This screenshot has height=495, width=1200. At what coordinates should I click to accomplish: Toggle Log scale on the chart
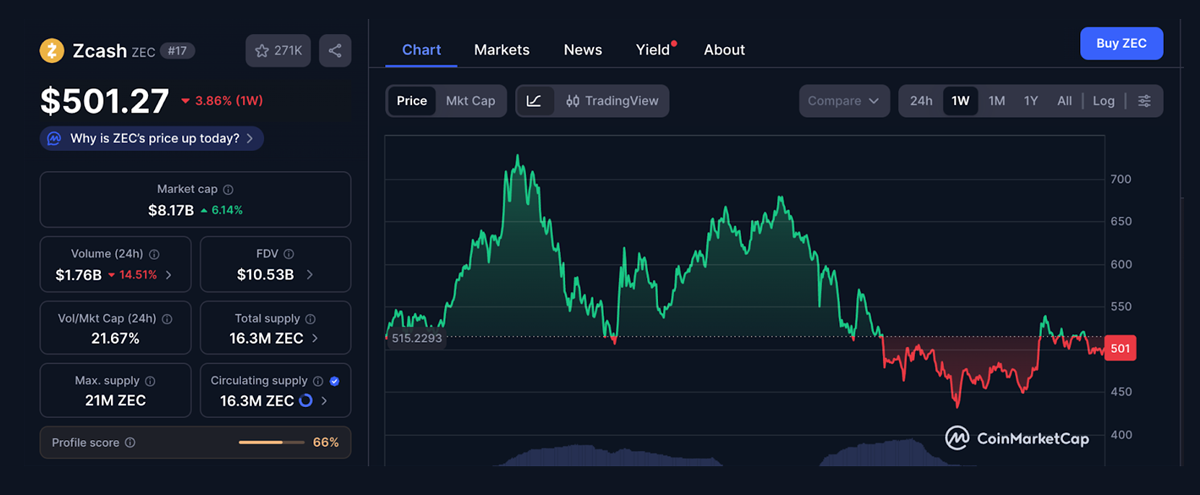click(1103, 101)
